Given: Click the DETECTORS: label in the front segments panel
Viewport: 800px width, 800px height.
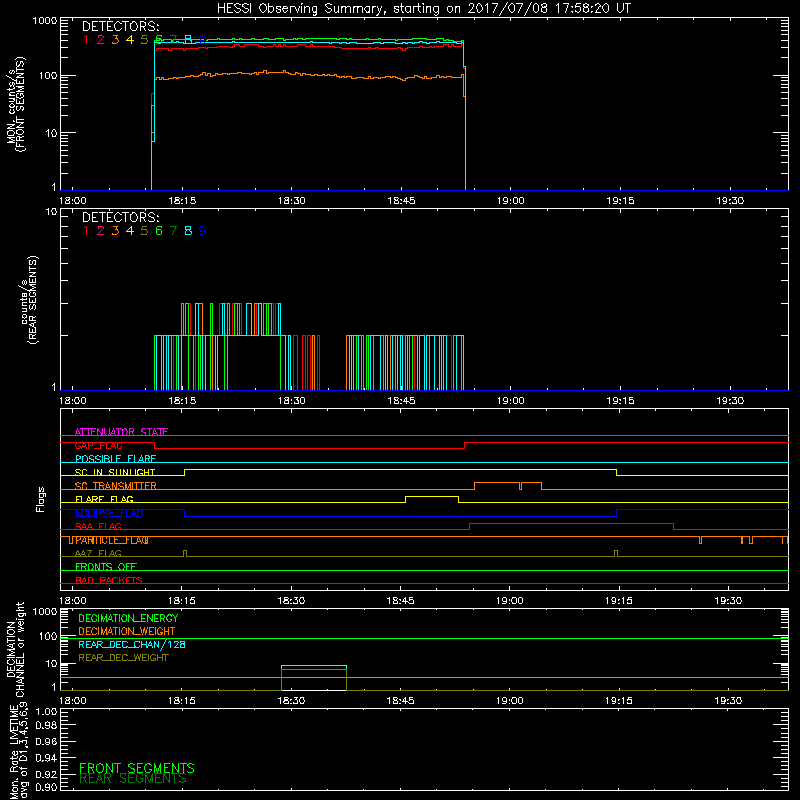Looking at the screenshot, I should 121,27.
